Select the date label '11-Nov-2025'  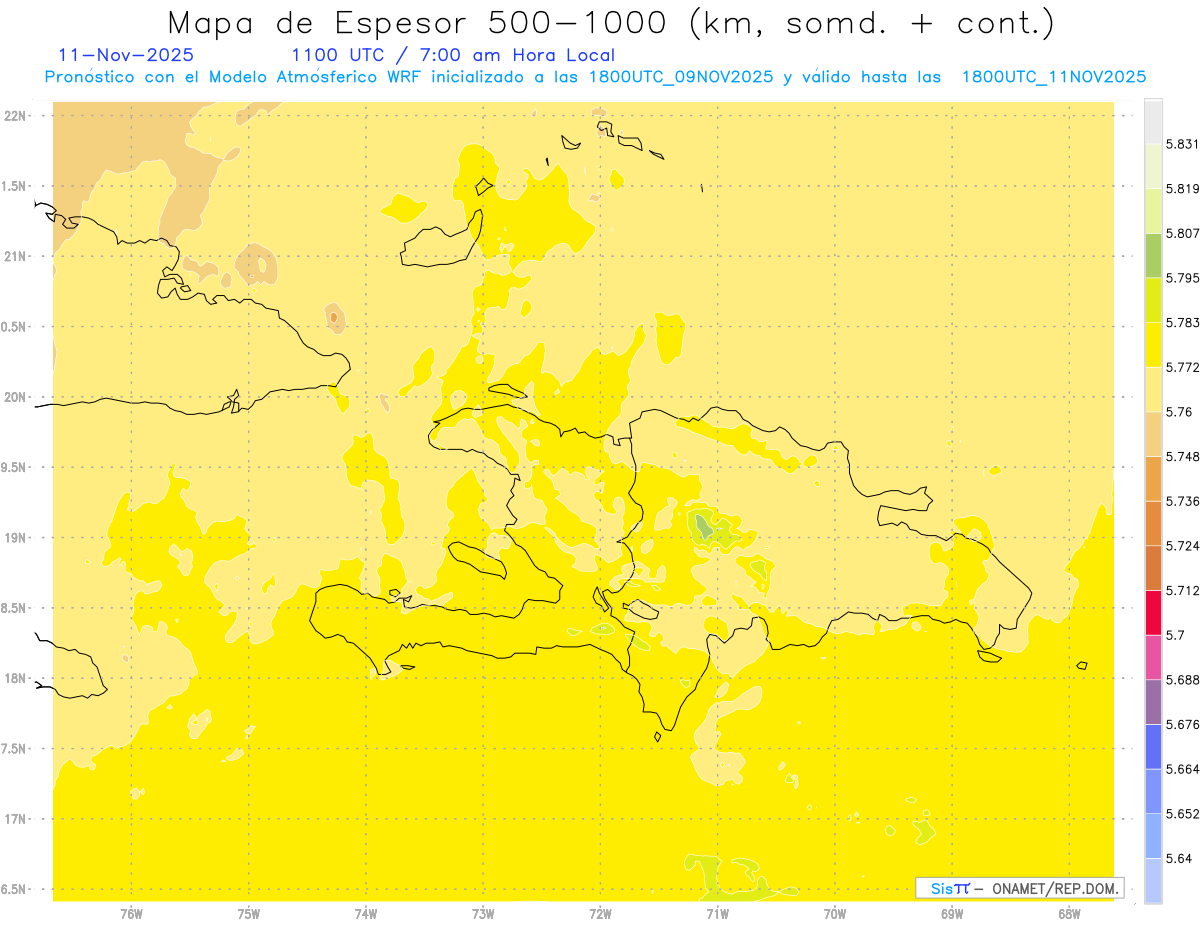pyautogui.click(x=127, y=56)
